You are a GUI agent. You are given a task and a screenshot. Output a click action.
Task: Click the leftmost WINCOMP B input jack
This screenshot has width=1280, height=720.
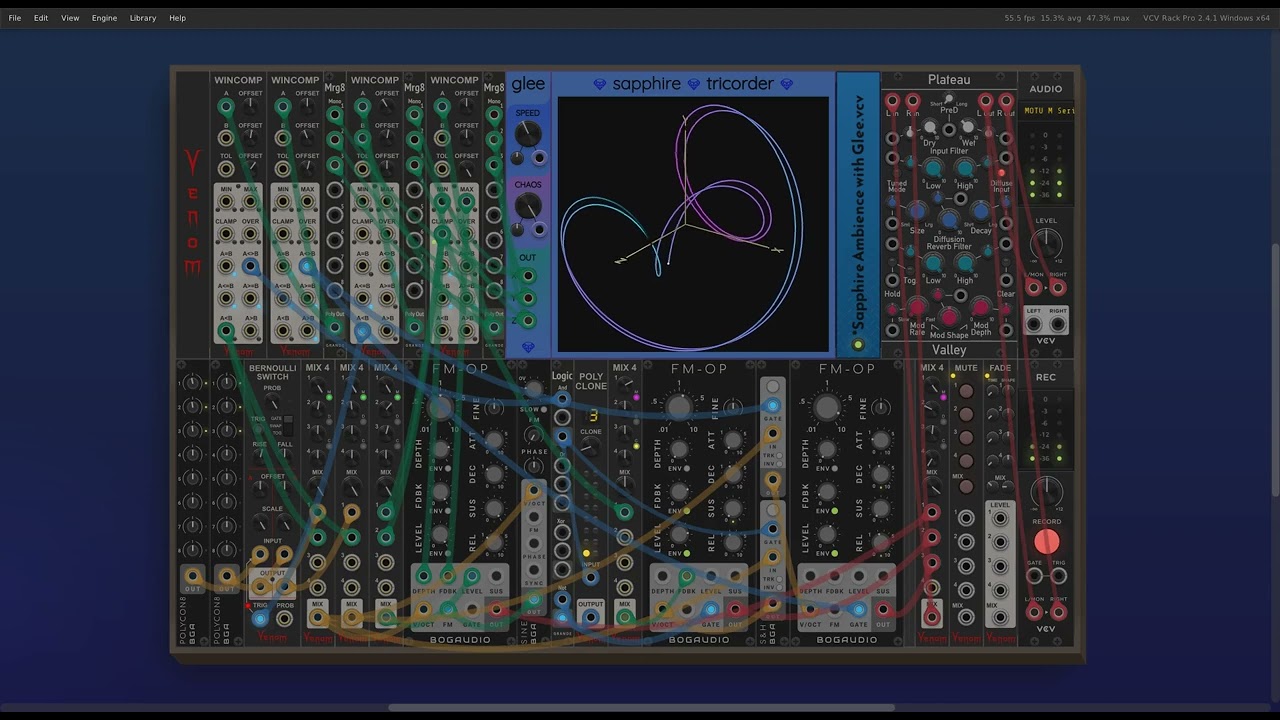click(x=226, y=138)
